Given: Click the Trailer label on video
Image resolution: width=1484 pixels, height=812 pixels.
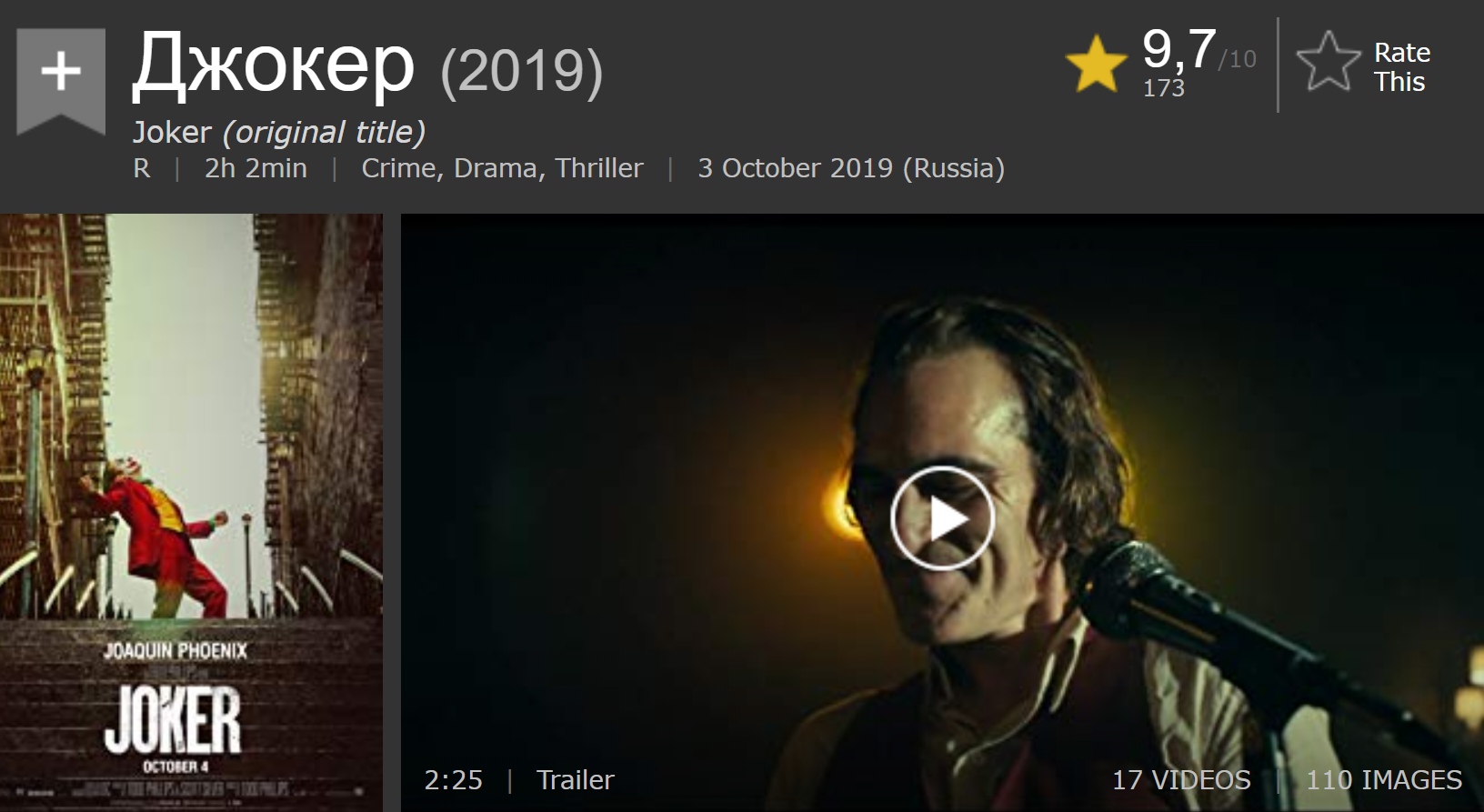Looking at the screenshot, I should tap(576, 780).
